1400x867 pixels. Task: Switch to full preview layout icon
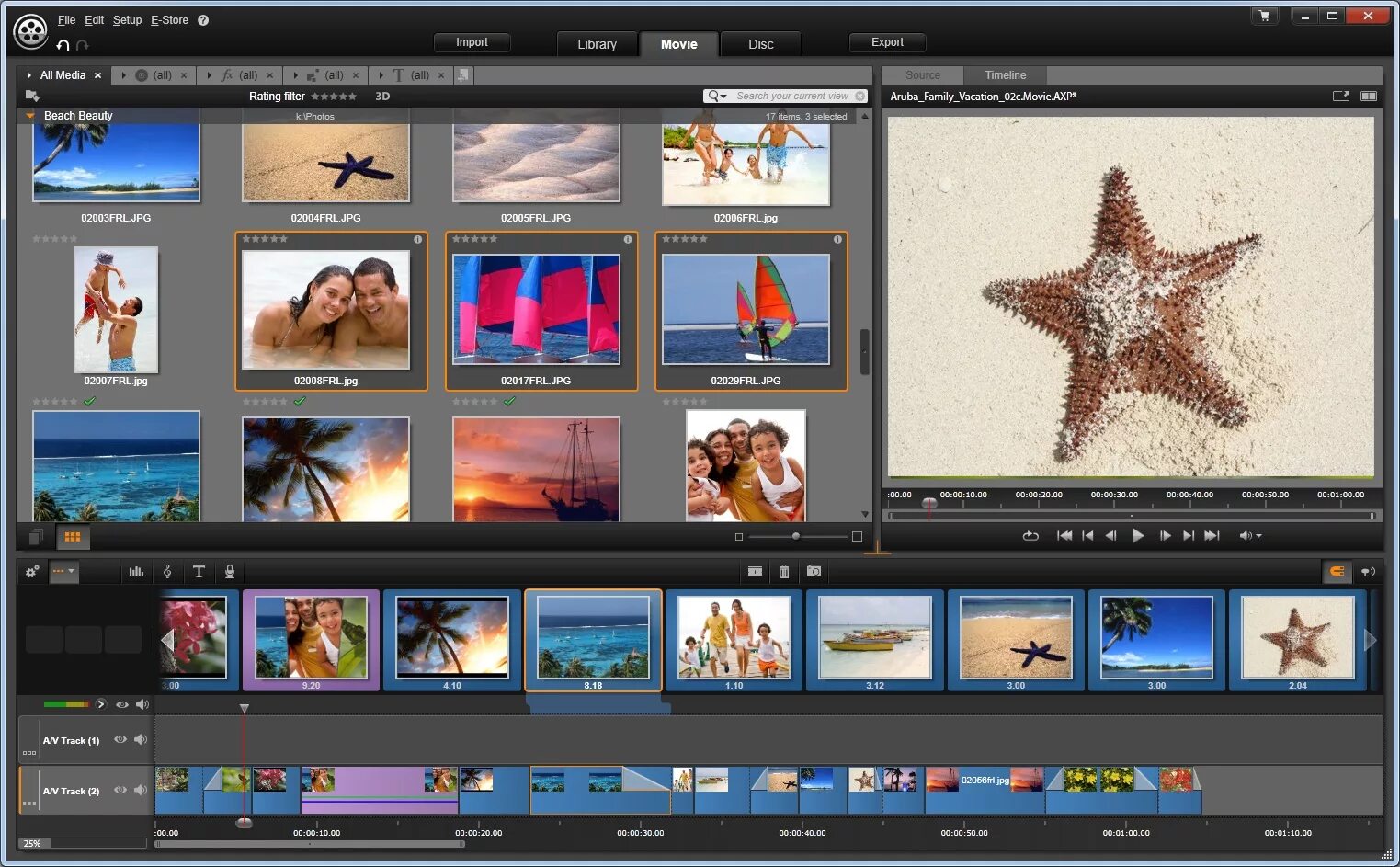tap(1369, 96)
